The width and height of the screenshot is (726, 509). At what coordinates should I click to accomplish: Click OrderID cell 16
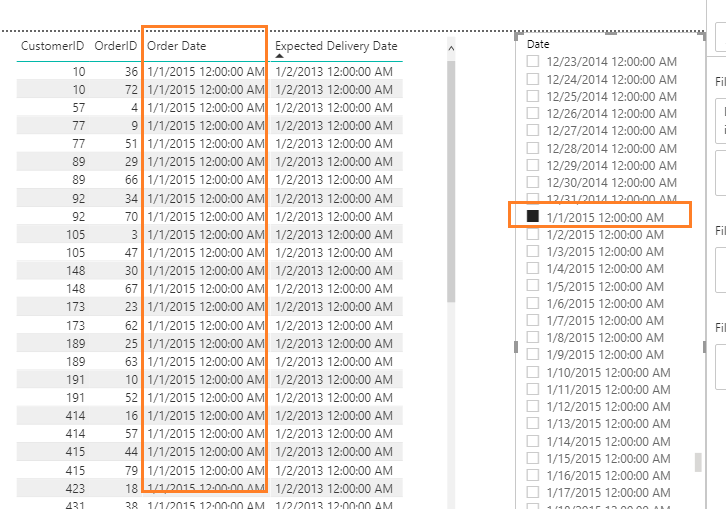(x=131, y=415)
